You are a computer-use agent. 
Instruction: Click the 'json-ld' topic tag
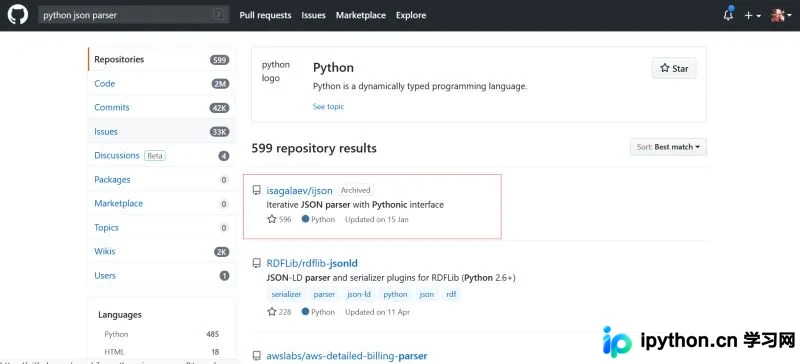click(x=359, y=295)
